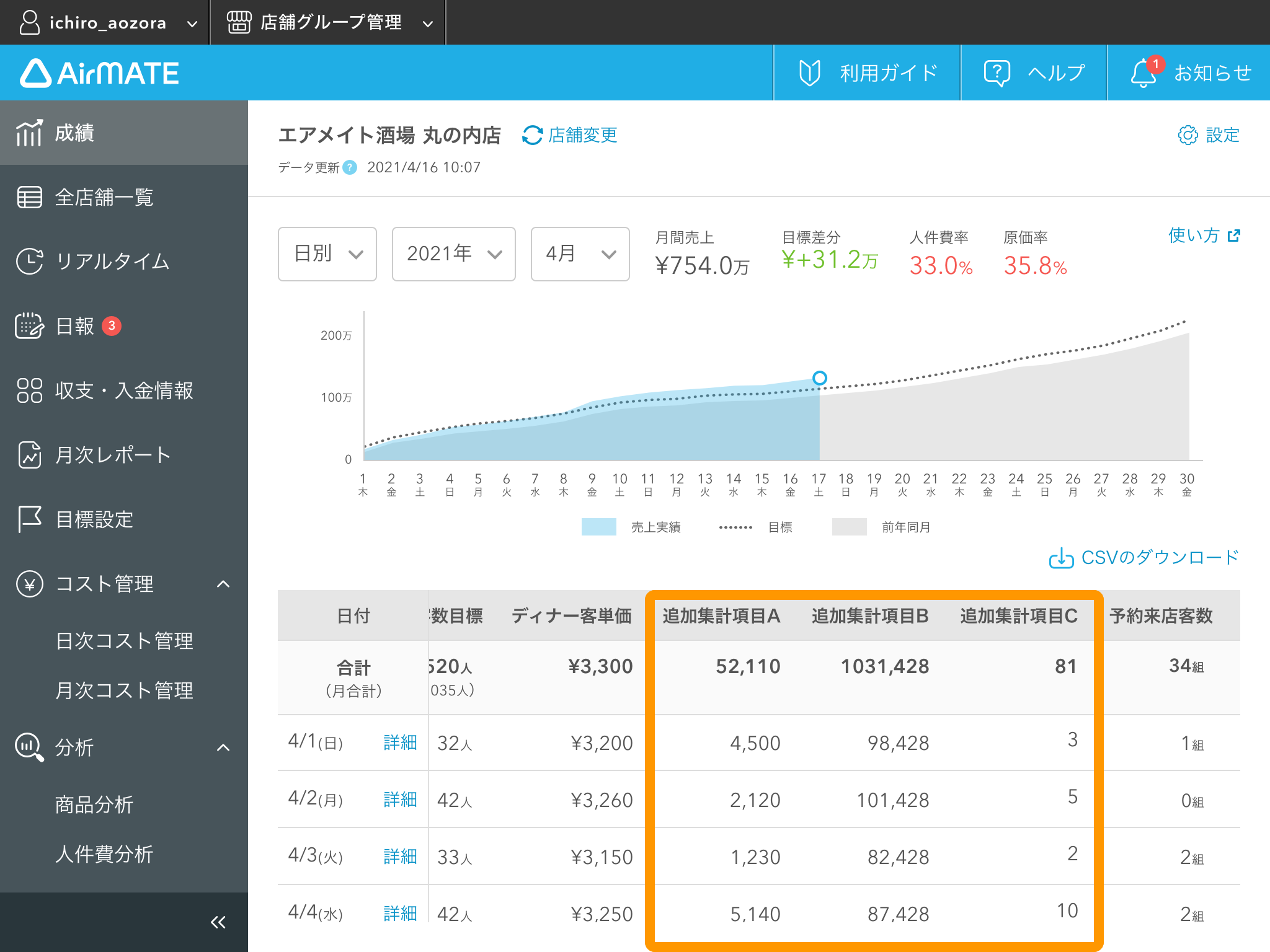This screenshot has width=1270, height=952.
Task: Open 詳細 for 4/4
Action: coord(400,914)
